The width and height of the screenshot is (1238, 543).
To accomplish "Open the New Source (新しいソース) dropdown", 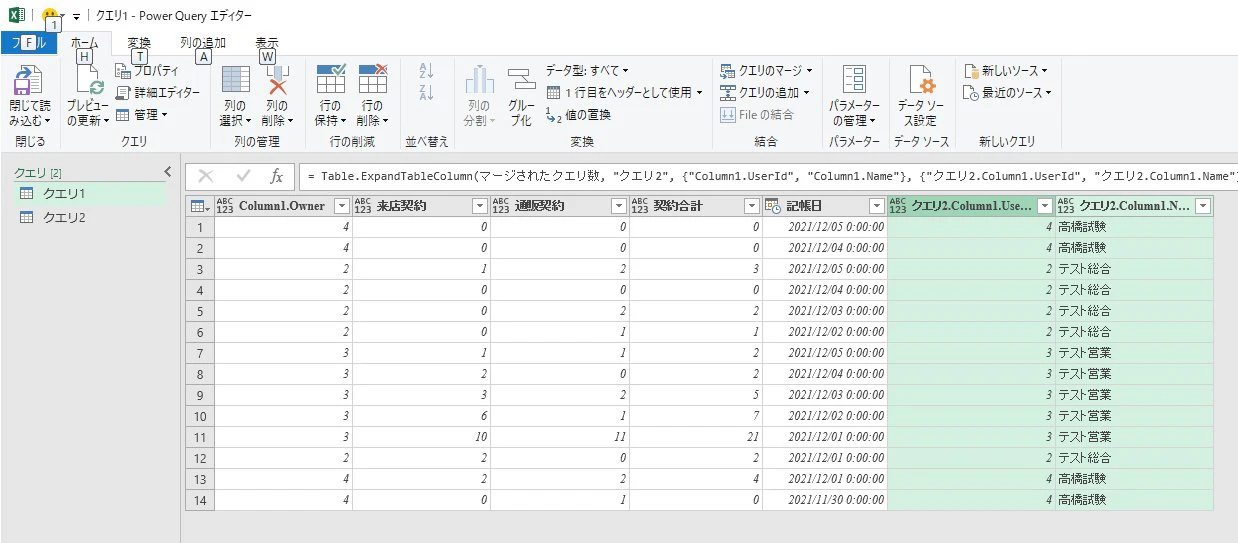I will 1005,71.
